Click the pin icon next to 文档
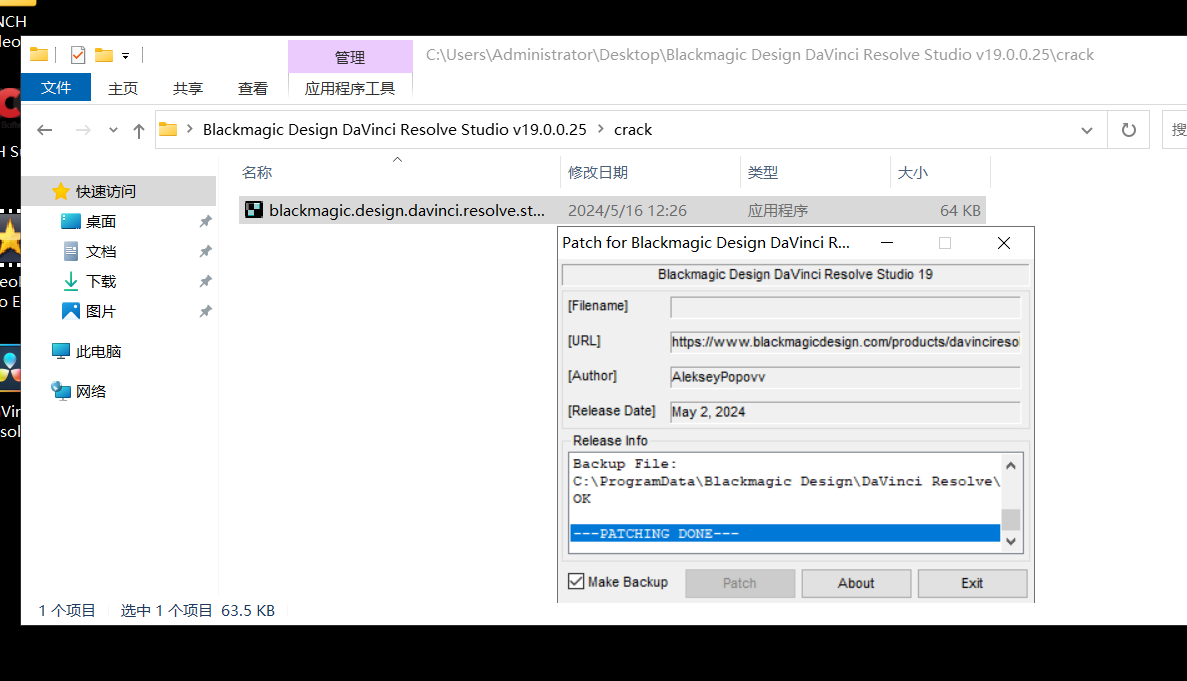The width and height of the screenshot is (1187, 681). pyautogui.click(x=205, y=251)
